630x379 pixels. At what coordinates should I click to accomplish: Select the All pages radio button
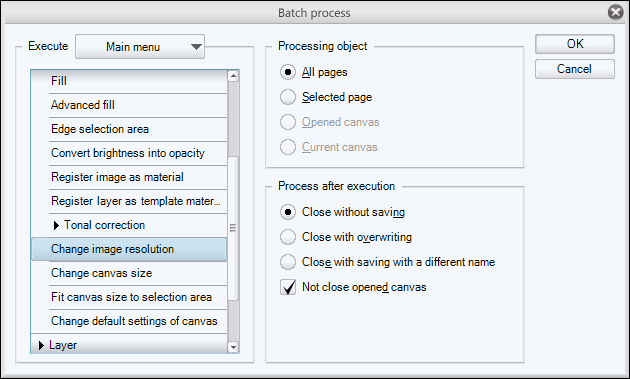click(288, 72)
